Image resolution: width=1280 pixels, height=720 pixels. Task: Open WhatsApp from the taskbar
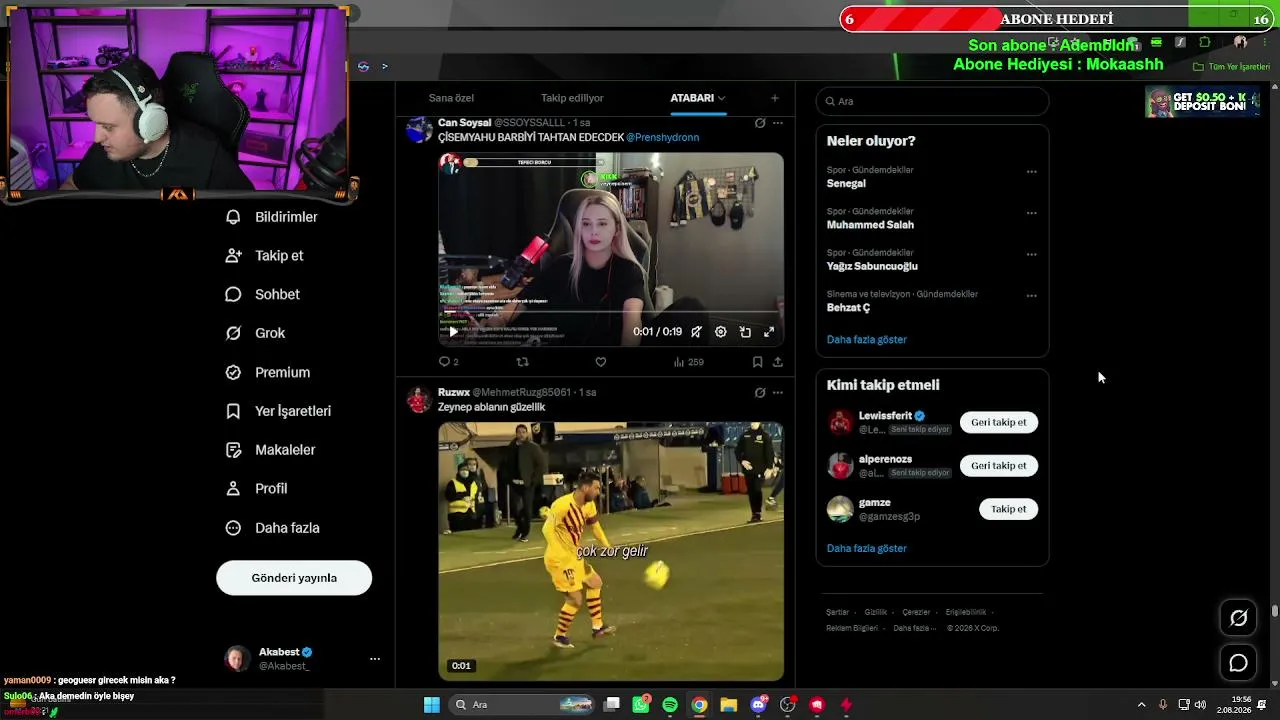pos(641,705)
